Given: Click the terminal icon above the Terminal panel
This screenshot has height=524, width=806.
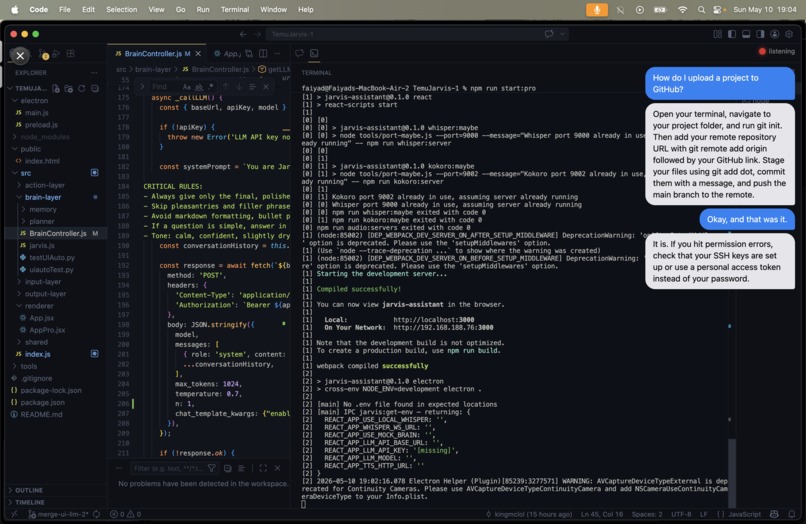Looking at the screenshot, I should click(314, 53).
